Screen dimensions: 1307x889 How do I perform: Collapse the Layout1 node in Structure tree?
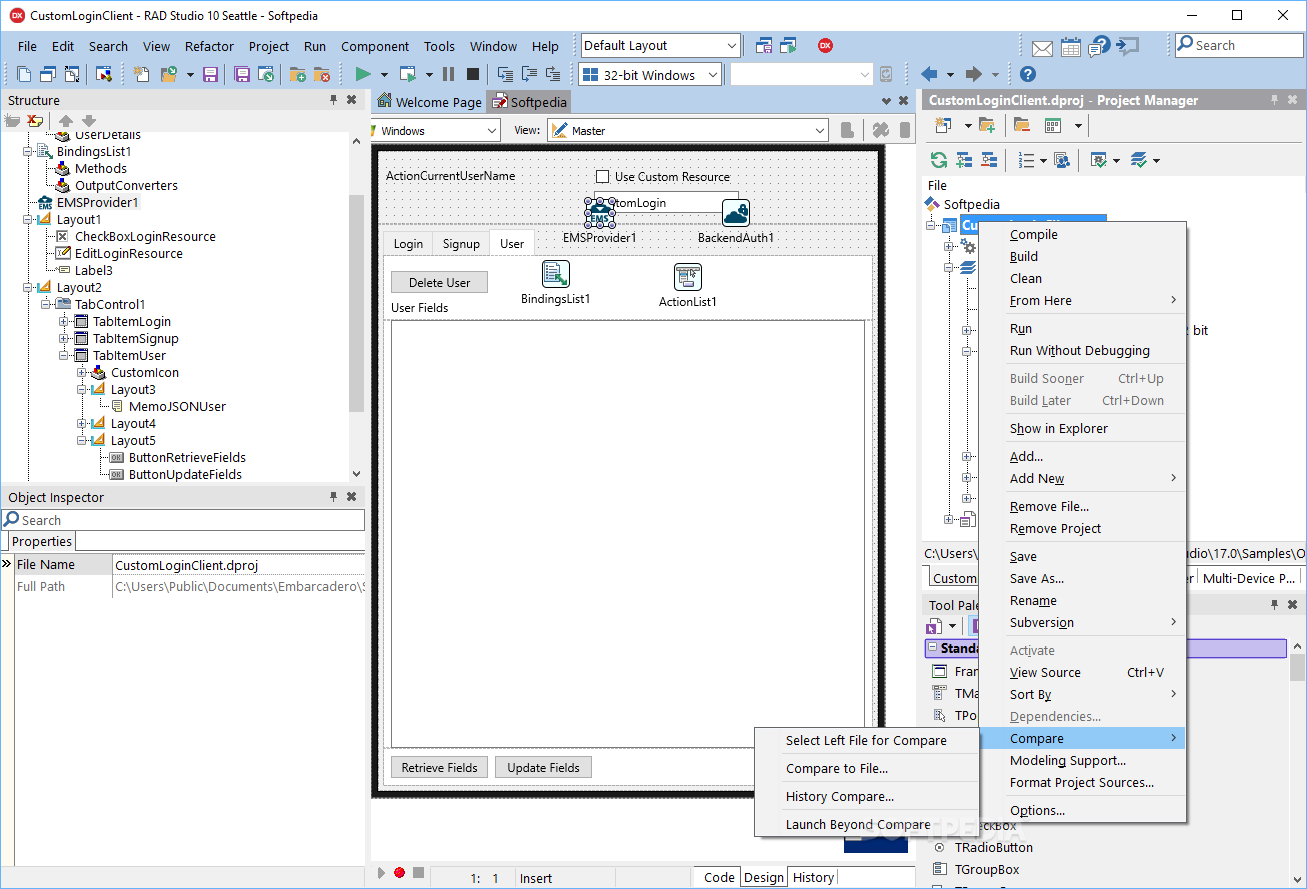tap(29, 219)
